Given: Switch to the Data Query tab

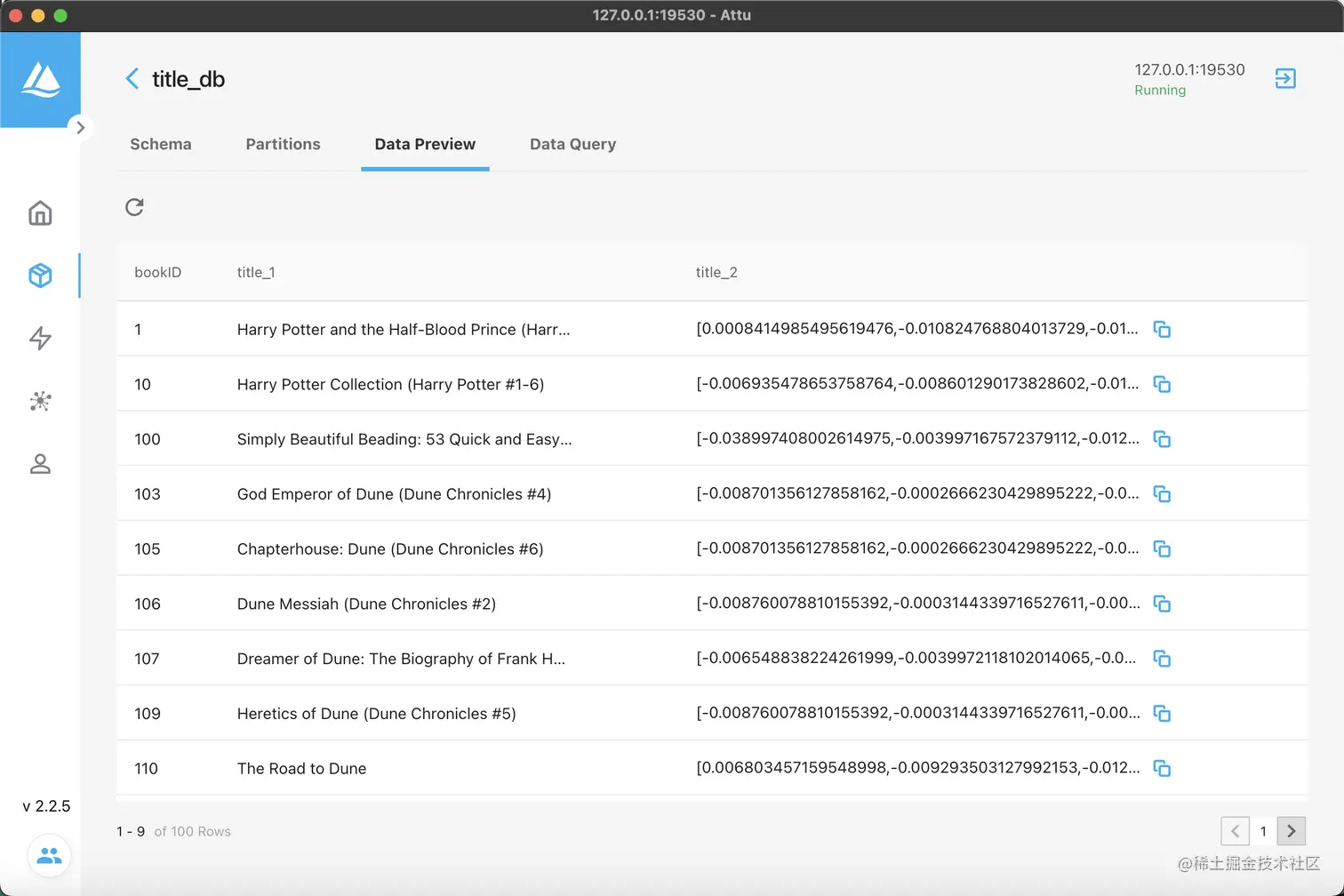Looking at the screenshot, I should (572, 144).
